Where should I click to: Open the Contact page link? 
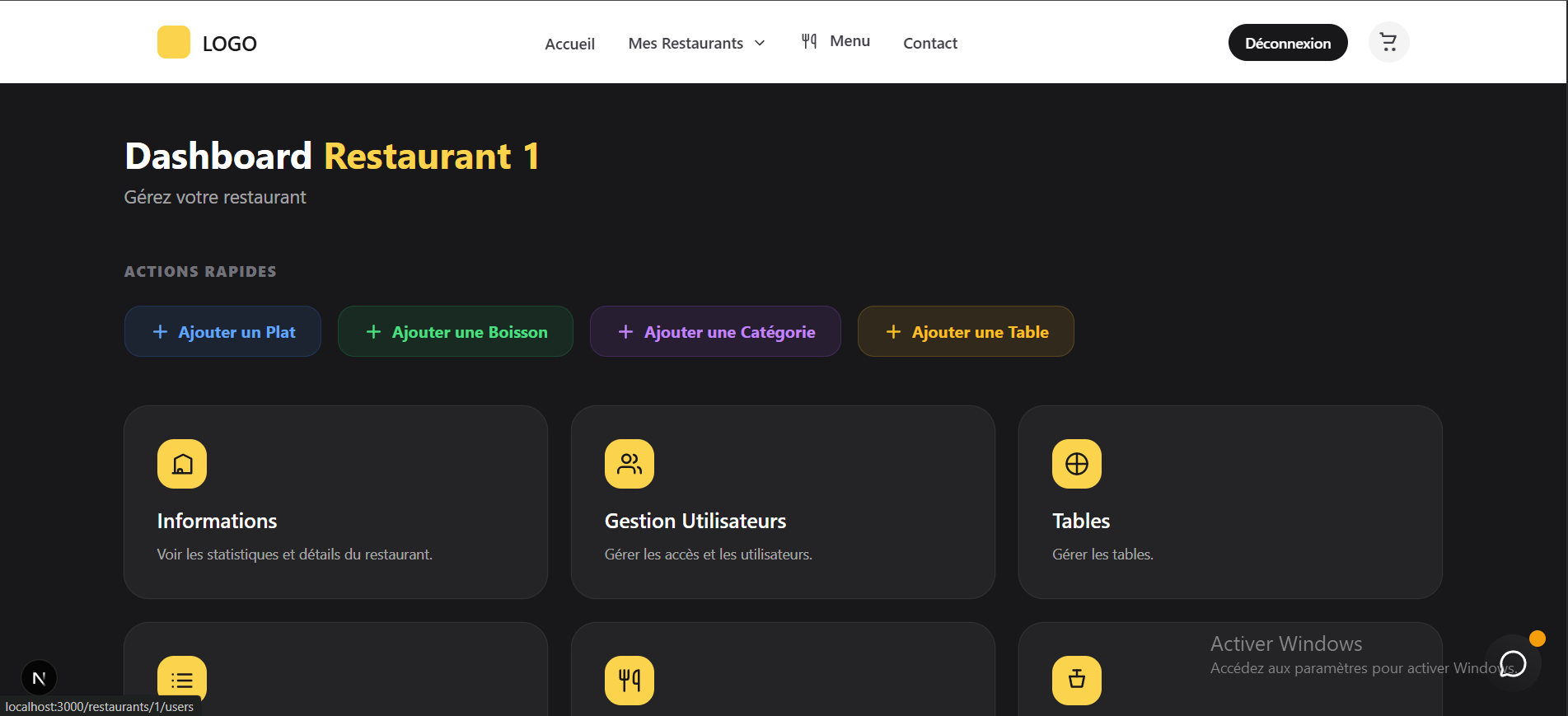coord(929,43)
